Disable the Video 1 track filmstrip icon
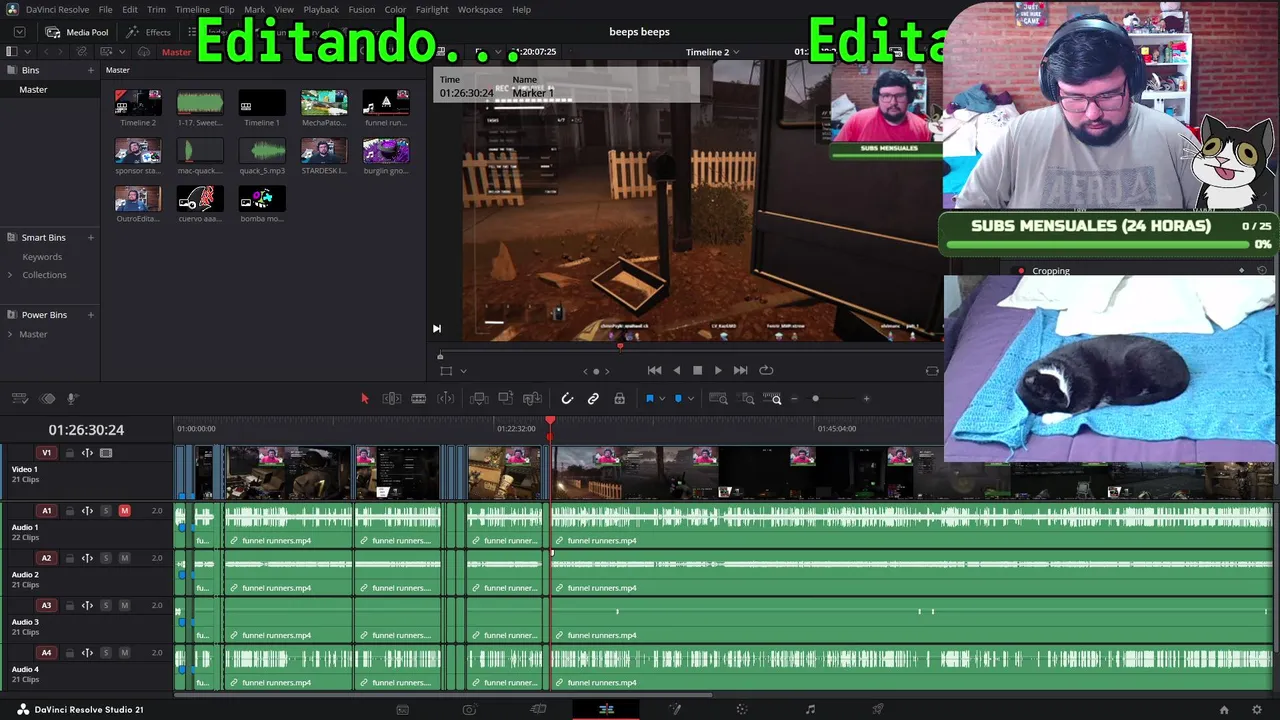Image resolution: width=1280 pixels, height=720 pixels. (x=106, y=453)
